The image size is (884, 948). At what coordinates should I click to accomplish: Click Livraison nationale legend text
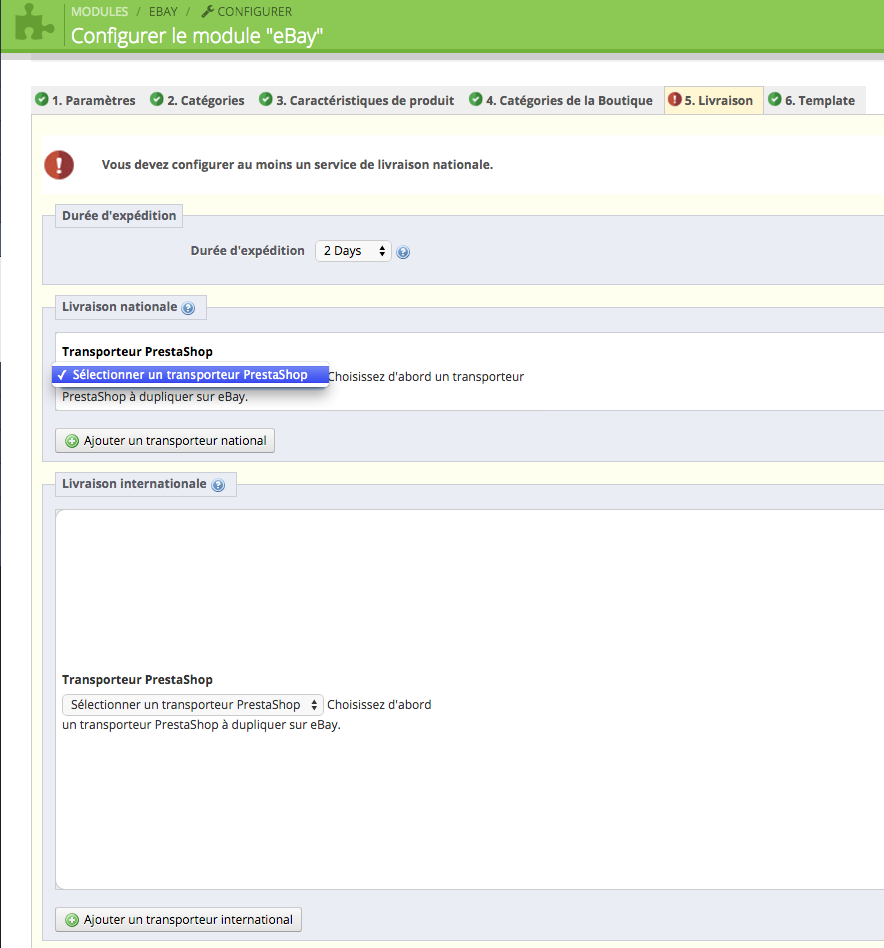click(x=120, y=307)
